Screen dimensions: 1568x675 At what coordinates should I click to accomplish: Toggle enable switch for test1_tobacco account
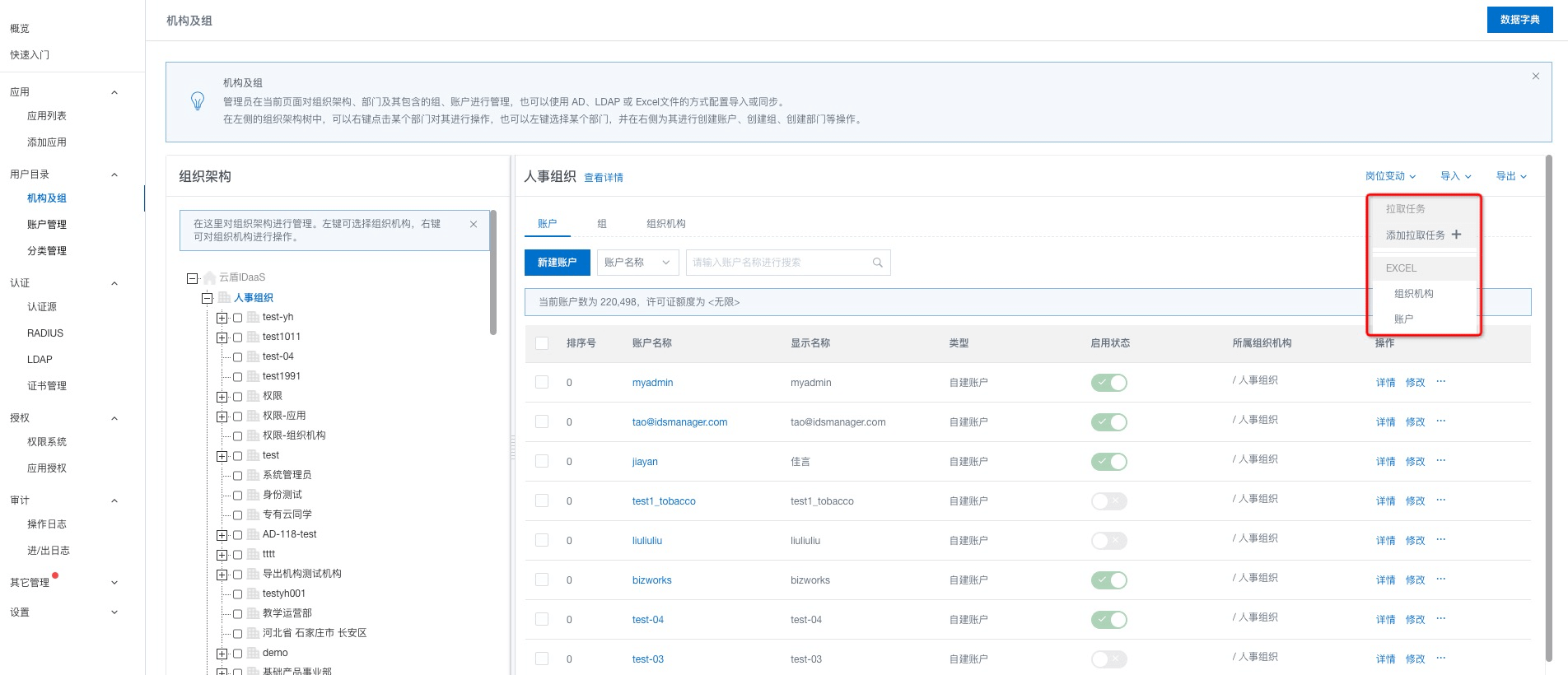coord(1108,501)
